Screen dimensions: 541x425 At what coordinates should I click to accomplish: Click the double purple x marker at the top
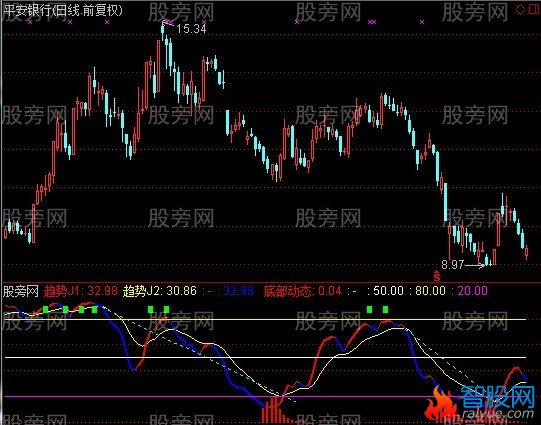pos(372,22)
